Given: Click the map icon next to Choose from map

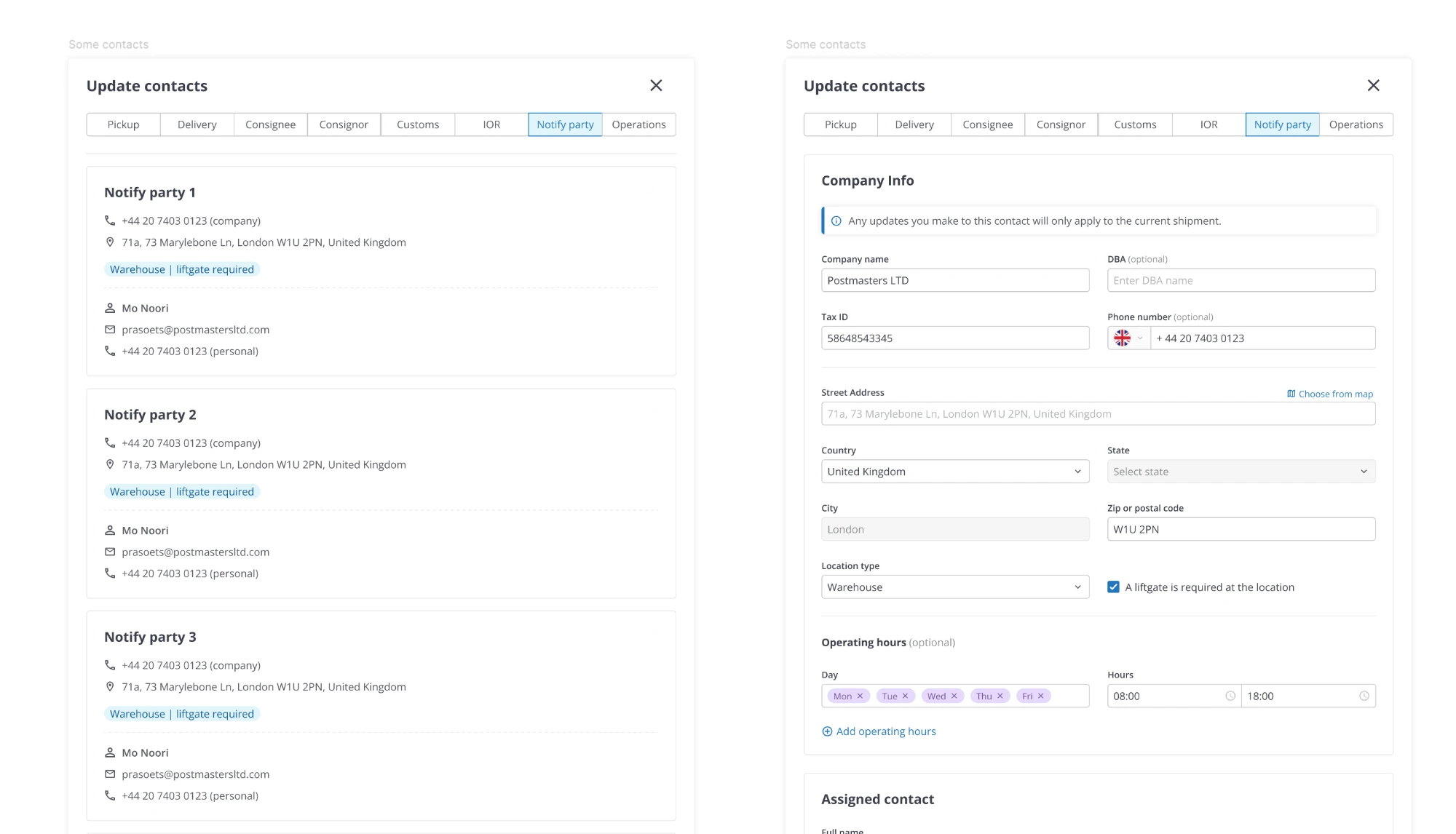Looking at the screenshot, I should [x=1291, y=394].
